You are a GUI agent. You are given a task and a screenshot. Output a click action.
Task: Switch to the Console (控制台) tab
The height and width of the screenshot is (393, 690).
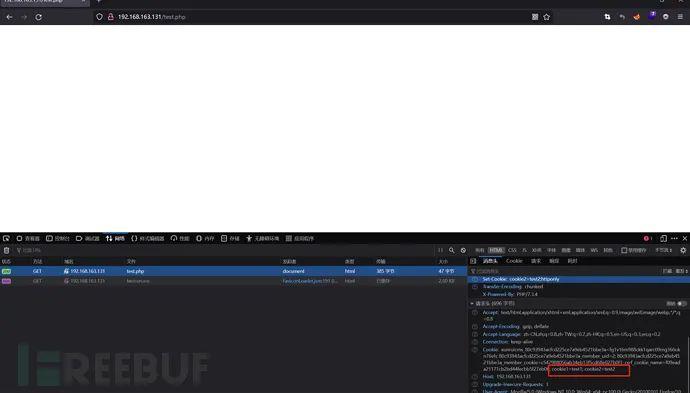(58, 238)
